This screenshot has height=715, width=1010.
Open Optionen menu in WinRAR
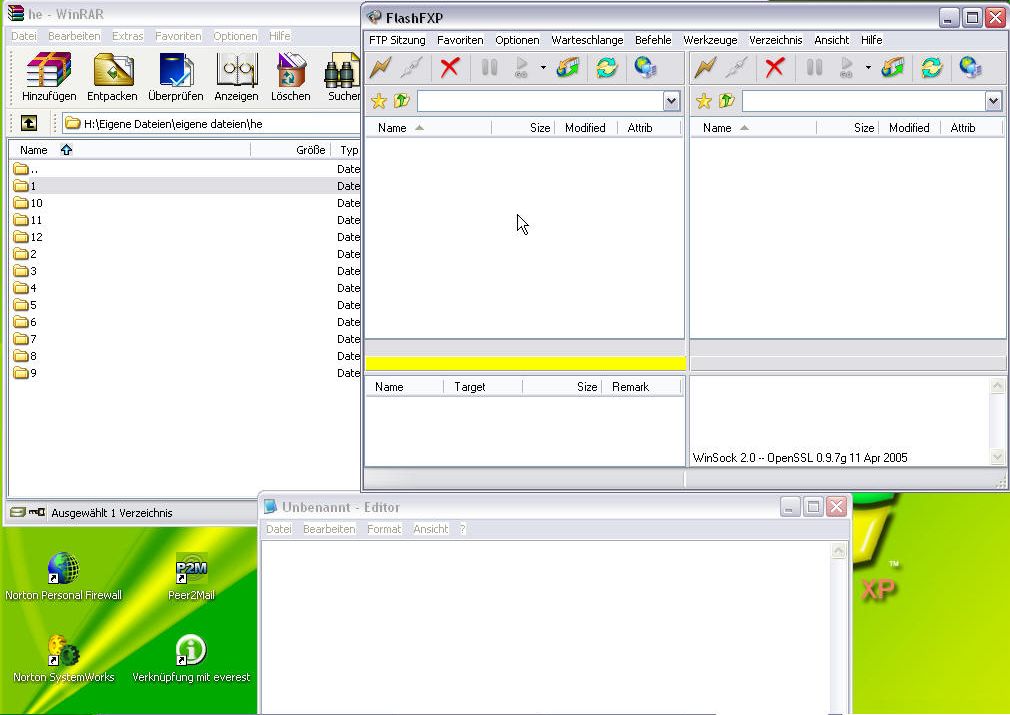pos(235,36)
